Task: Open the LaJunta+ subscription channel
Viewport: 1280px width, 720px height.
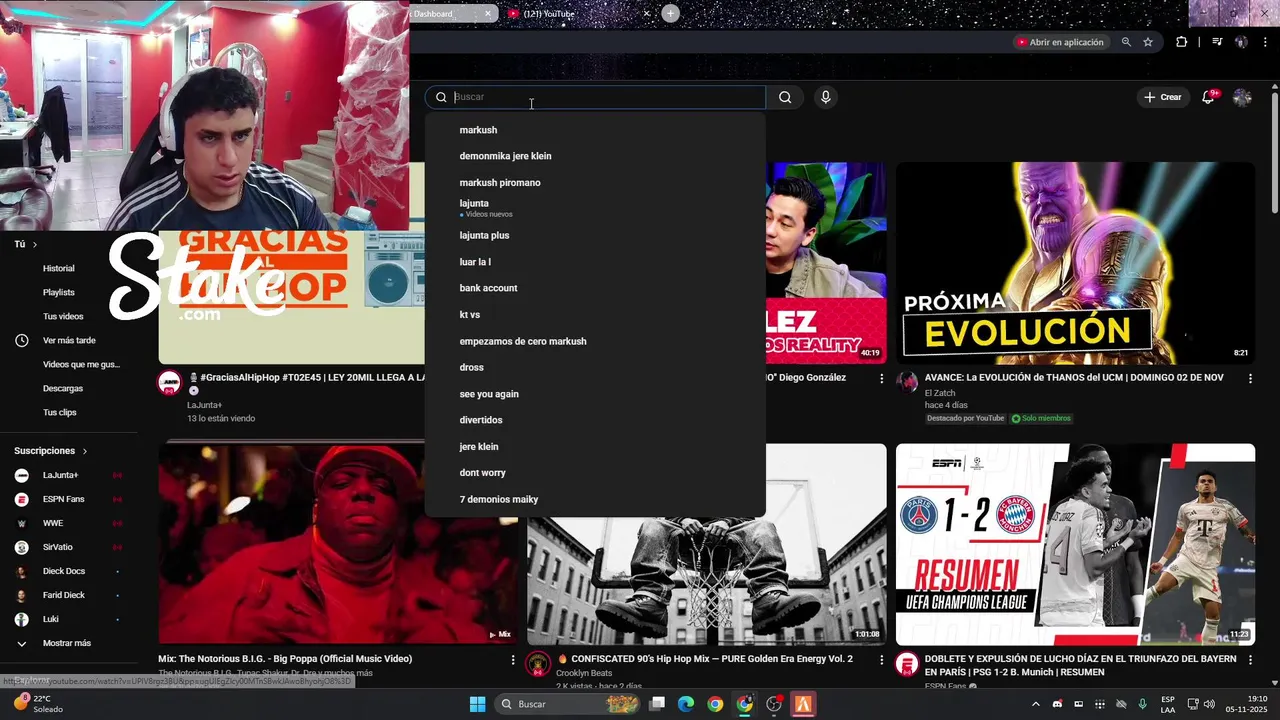Action: point(60,475)
